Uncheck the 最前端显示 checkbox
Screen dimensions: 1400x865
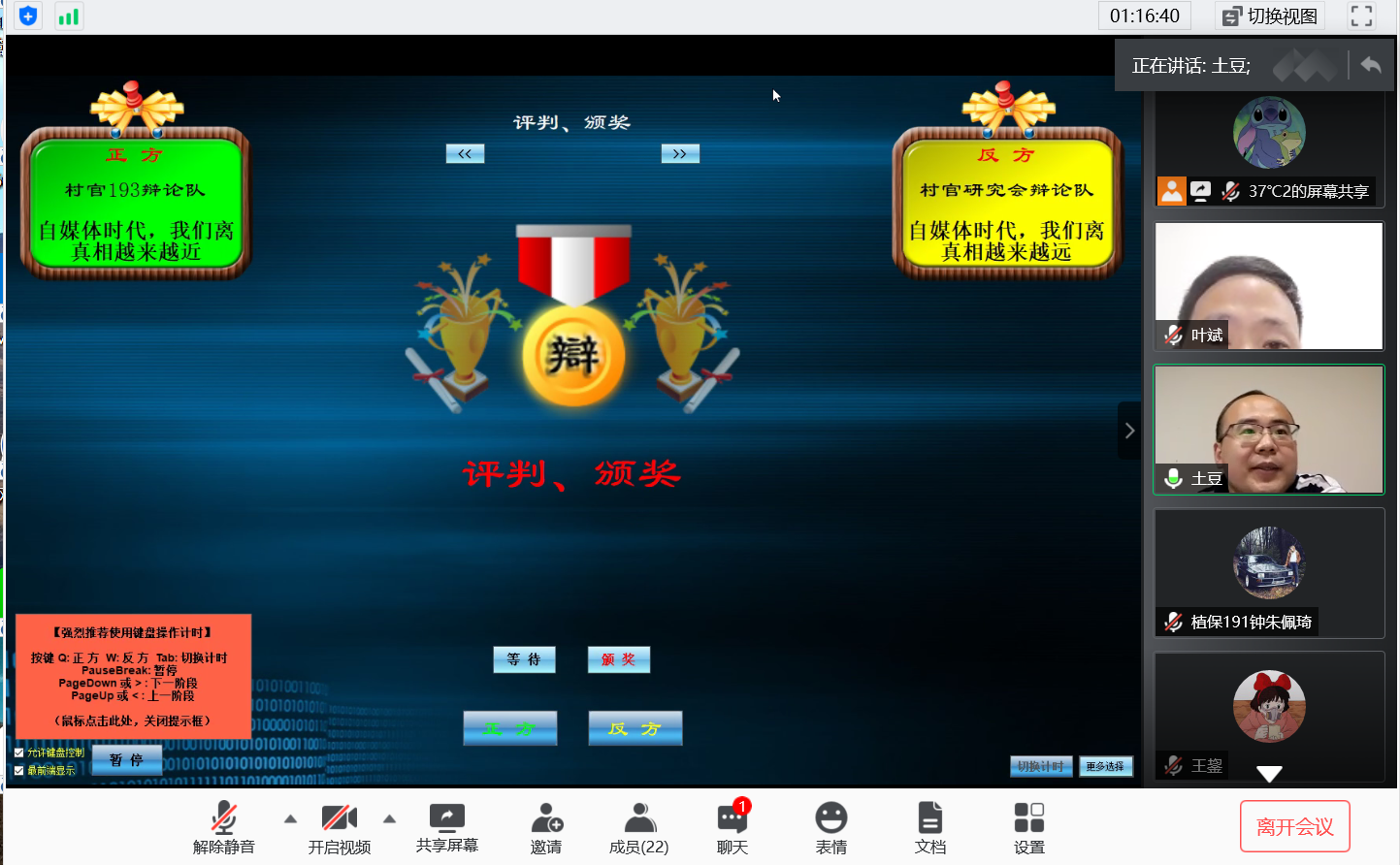tap(19, 771)
